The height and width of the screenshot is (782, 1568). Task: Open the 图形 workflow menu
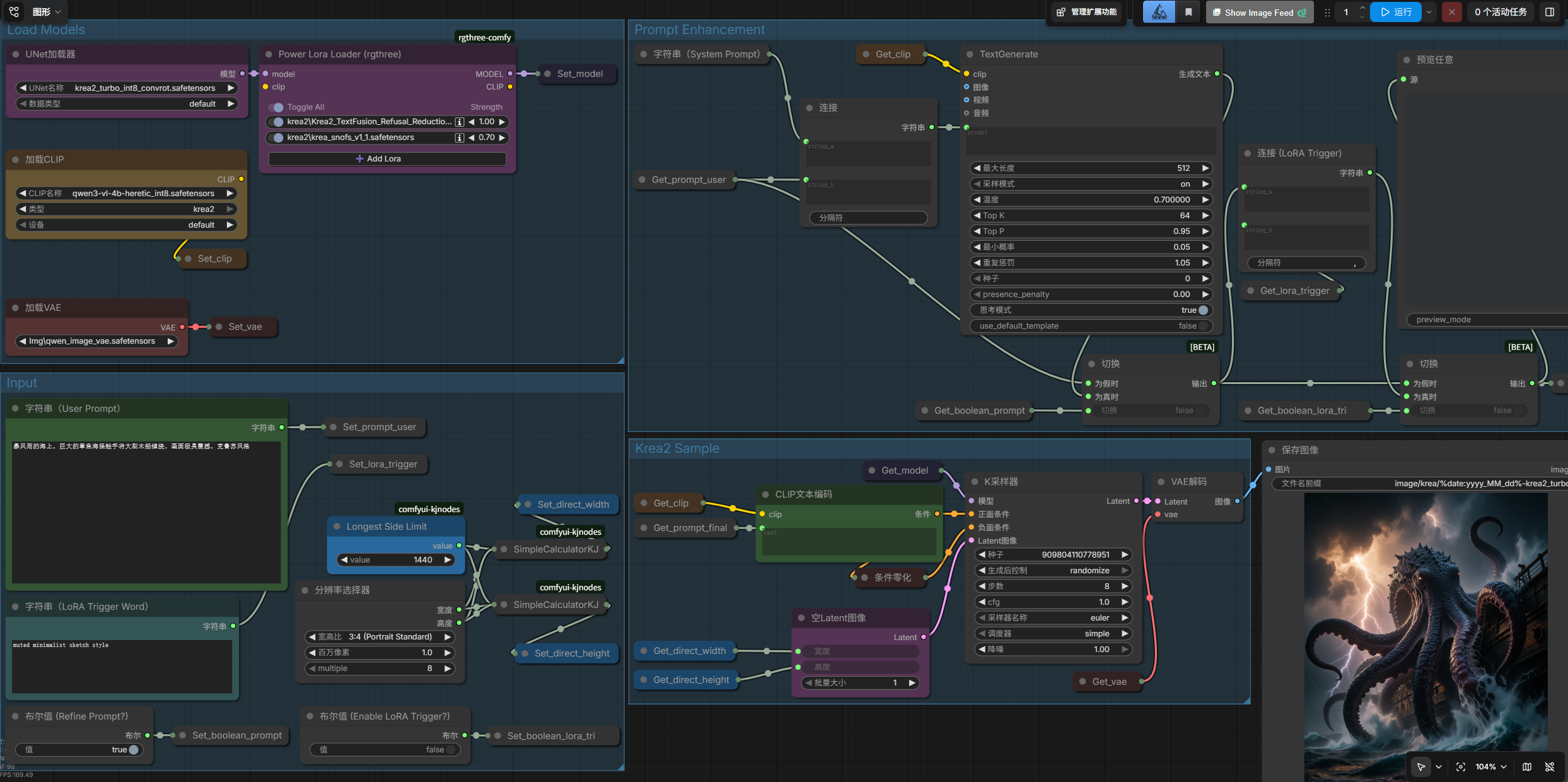point(47,11)
